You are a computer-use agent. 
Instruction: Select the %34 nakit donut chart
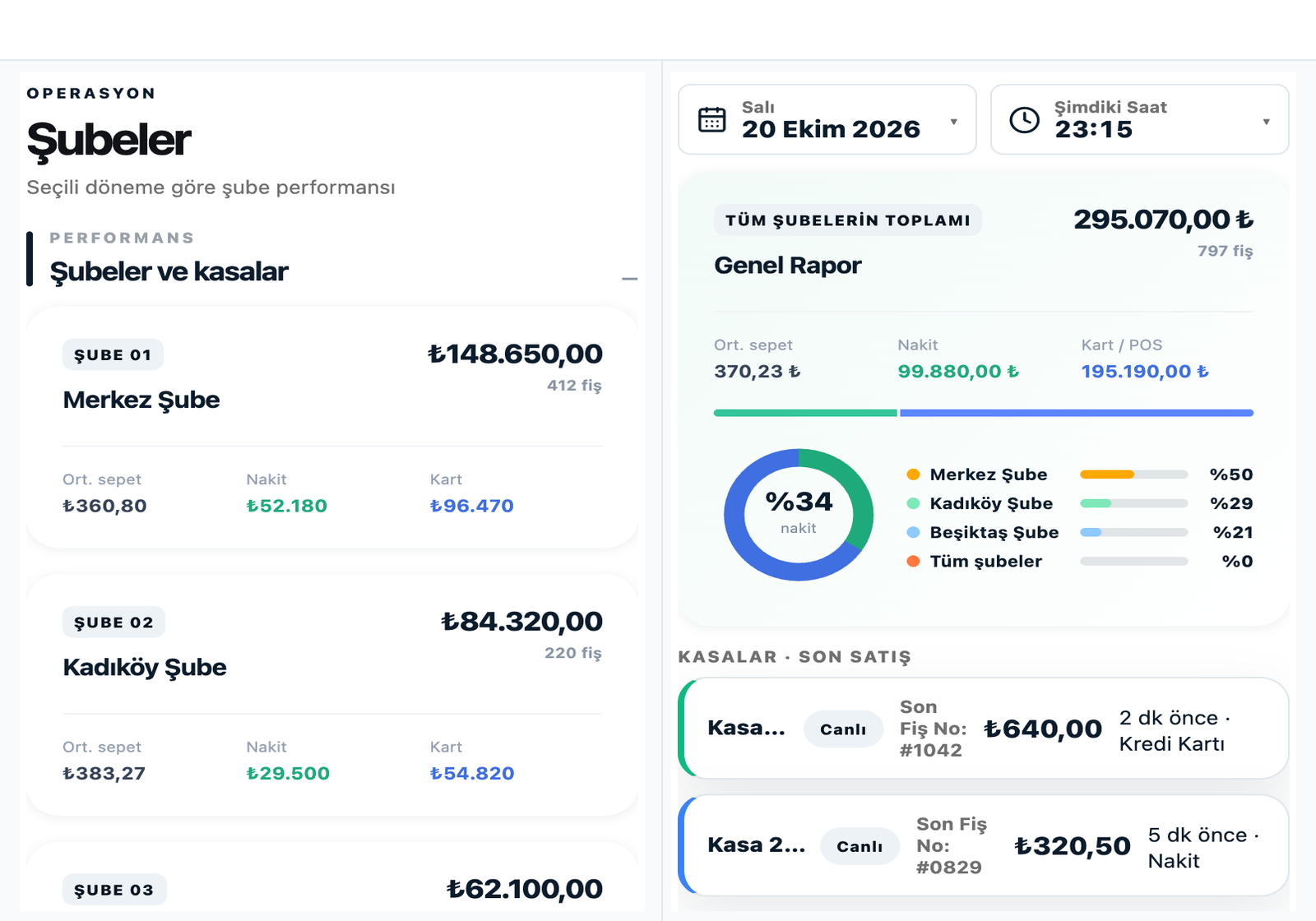coord(799,515)
